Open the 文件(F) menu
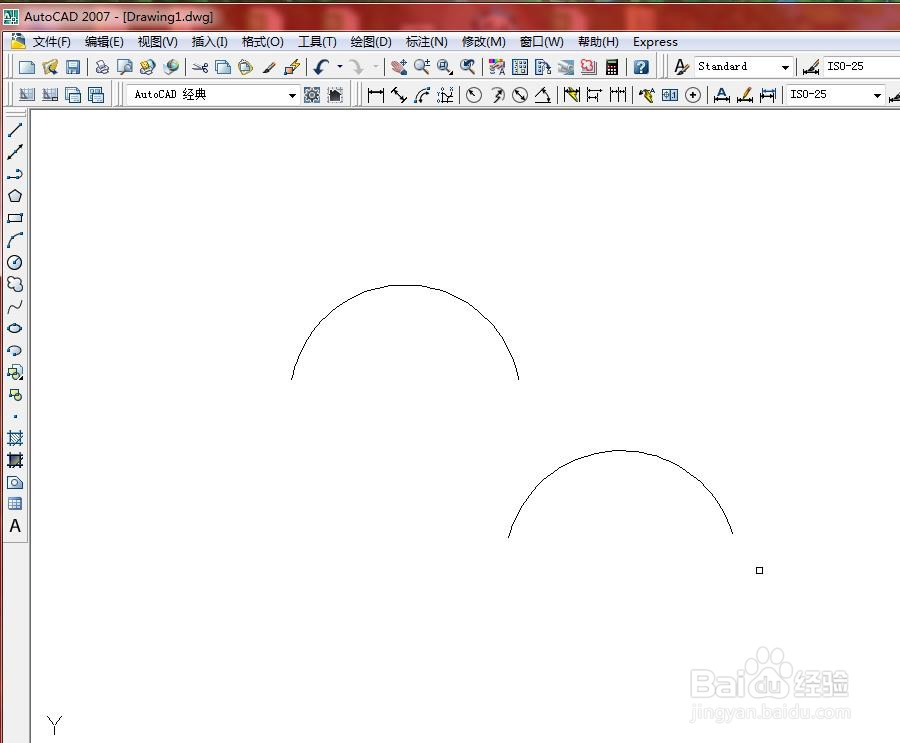 52,42
